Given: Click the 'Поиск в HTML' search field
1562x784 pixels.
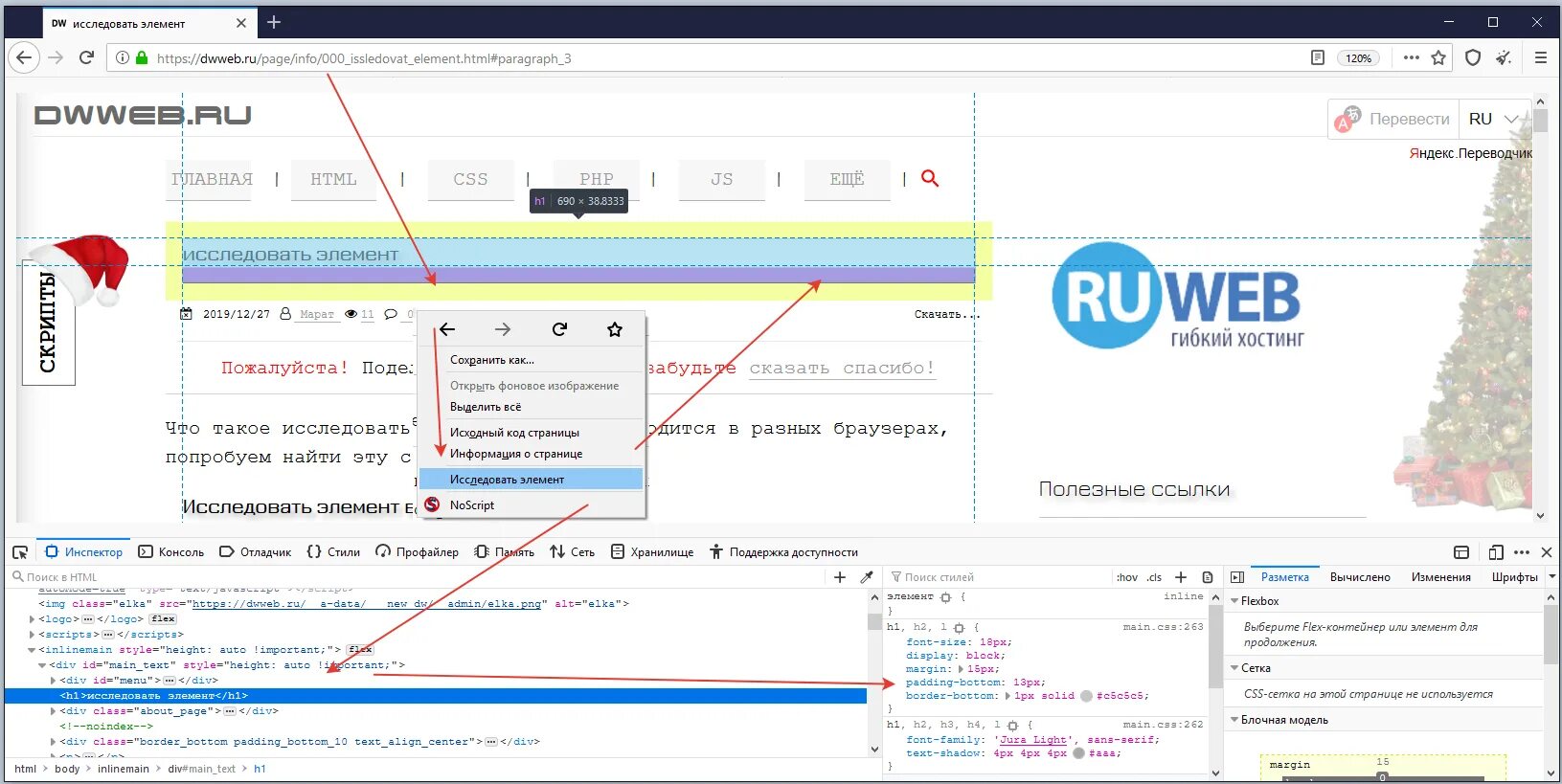Looking at the screenshot, I should tap(417, 577).
